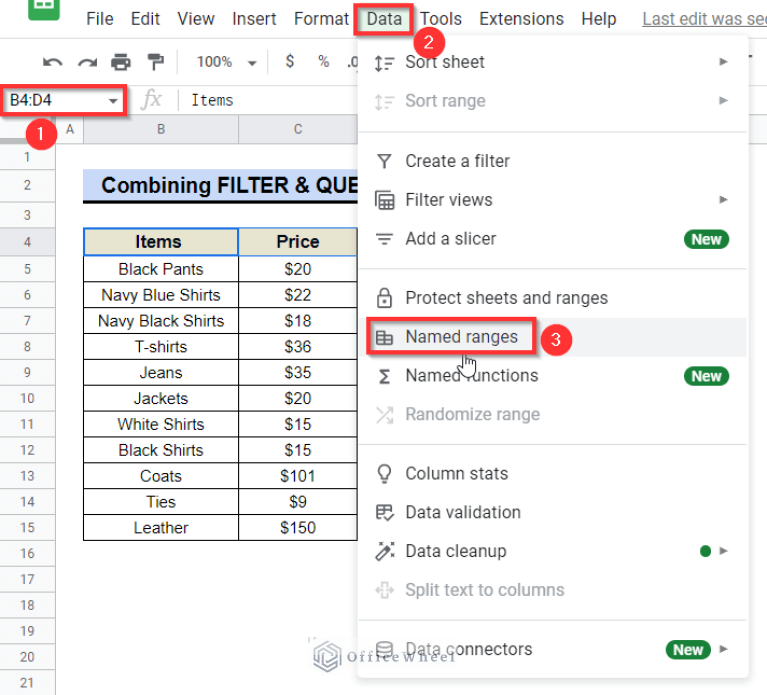Open the Tools menu
Screen dimensions: 767x695
point(441,19)
